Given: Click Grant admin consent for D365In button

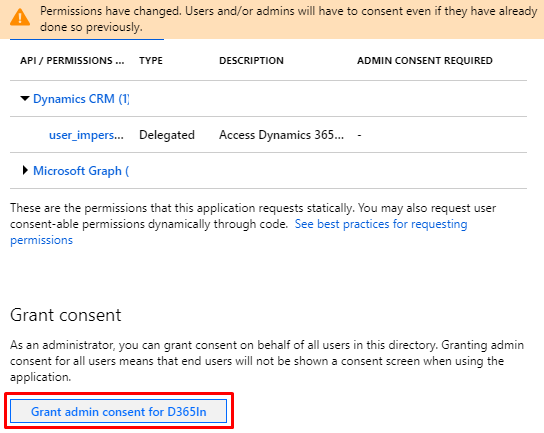Looking at the screenshot, I should point(118,411).
